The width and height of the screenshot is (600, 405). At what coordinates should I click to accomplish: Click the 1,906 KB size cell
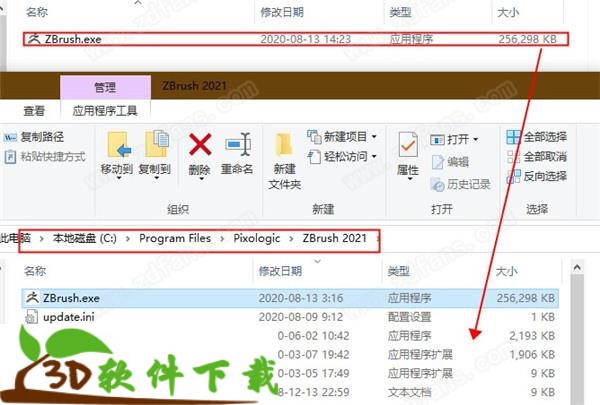pos(532,354)
